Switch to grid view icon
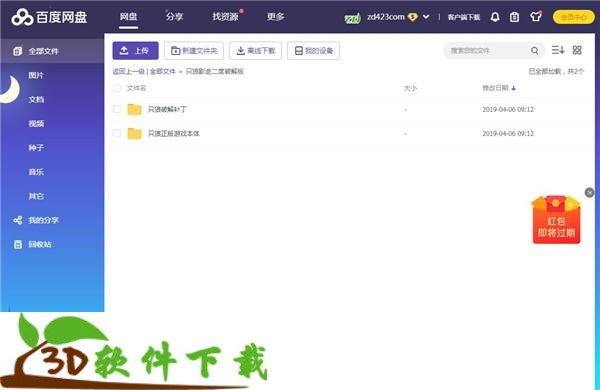 577,50
